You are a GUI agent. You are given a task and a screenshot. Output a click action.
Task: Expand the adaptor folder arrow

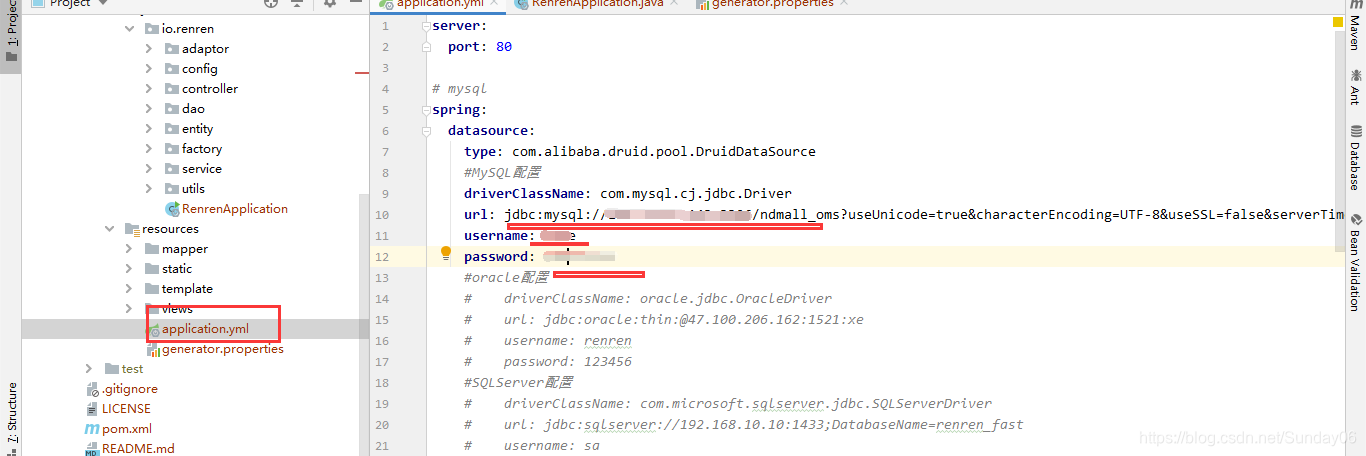coord(149,49)
